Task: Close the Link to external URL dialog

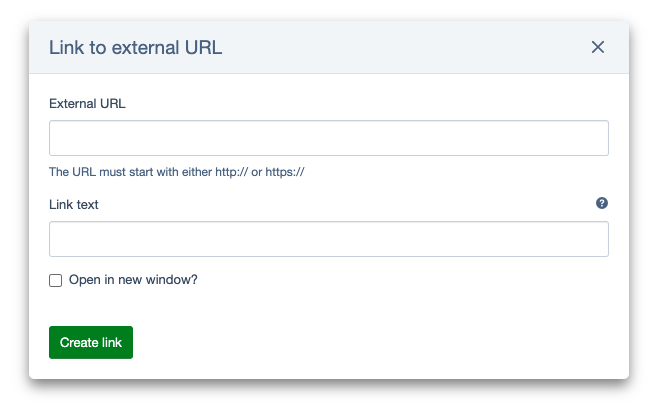Action: point(598,47)
